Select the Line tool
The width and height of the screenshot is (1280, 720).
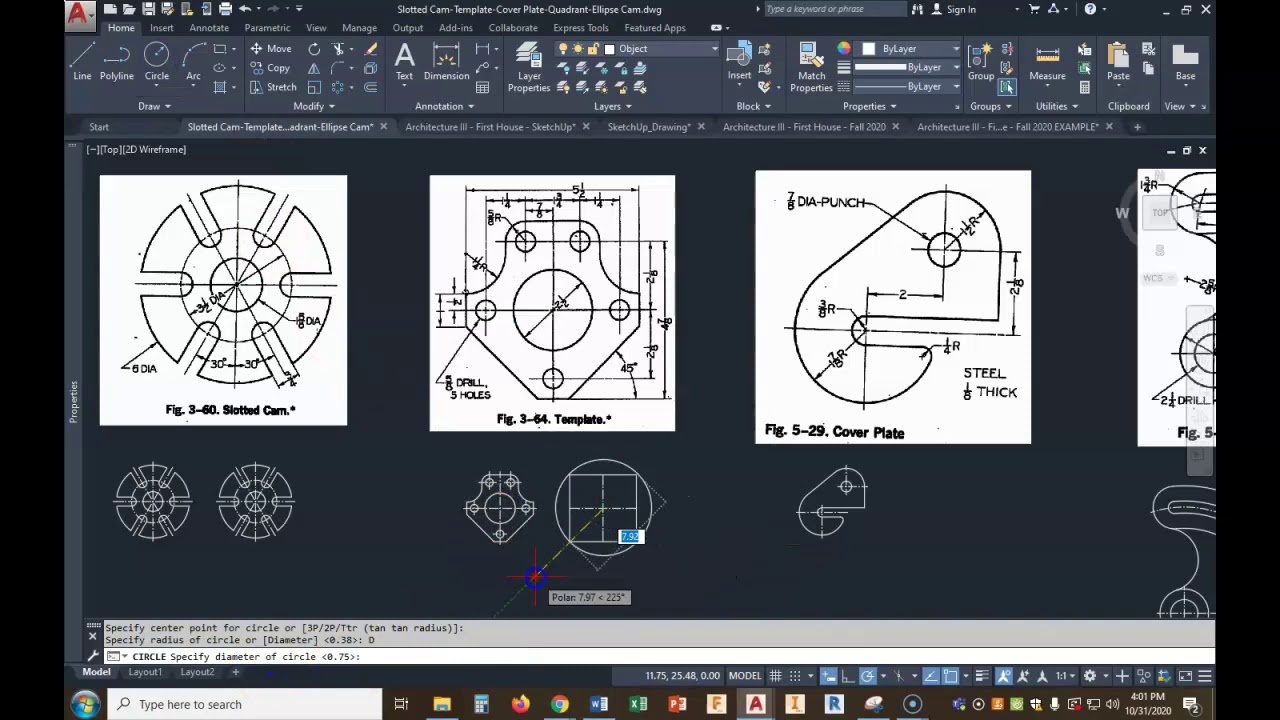click(x=82, y=62)
